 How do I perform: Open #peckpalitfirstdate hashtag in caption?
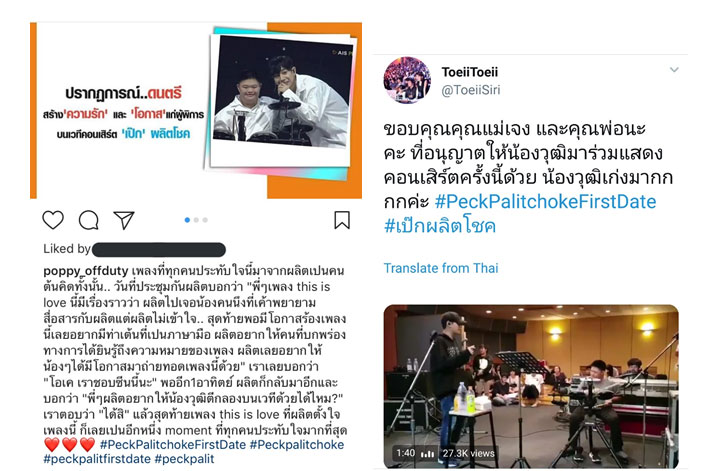(97, 459)
